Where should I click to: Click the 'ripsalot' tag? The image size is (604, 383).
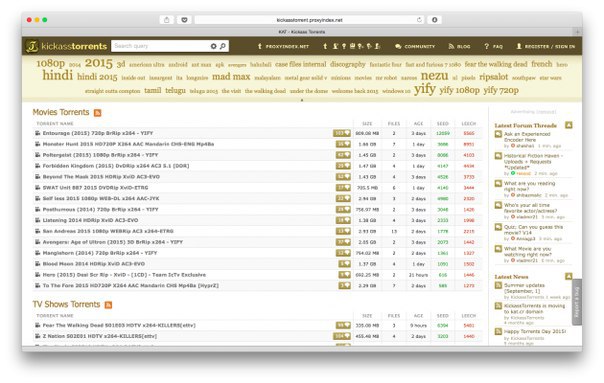(x=493, y=77)
